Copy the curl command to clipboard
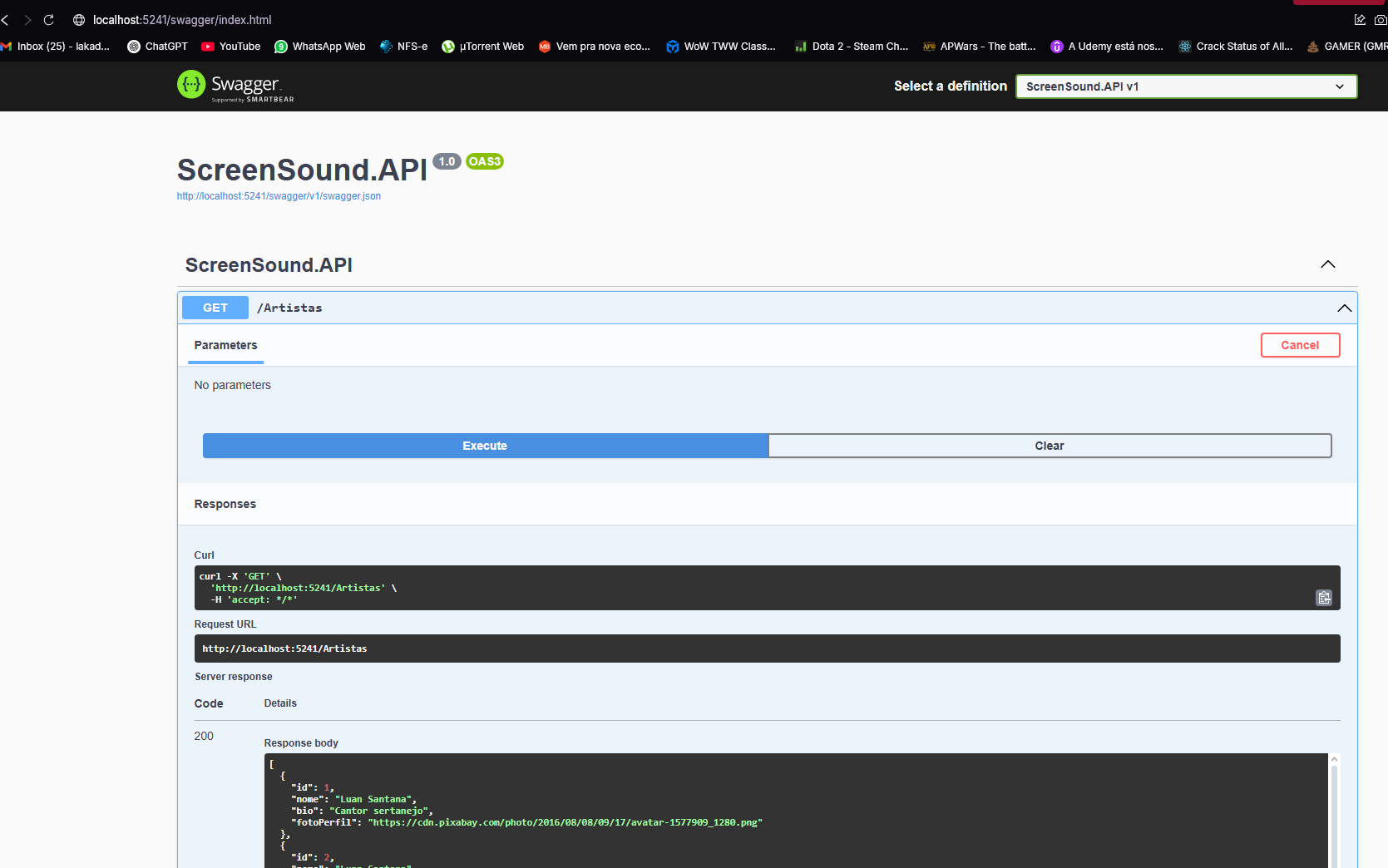 [1324, 598]
